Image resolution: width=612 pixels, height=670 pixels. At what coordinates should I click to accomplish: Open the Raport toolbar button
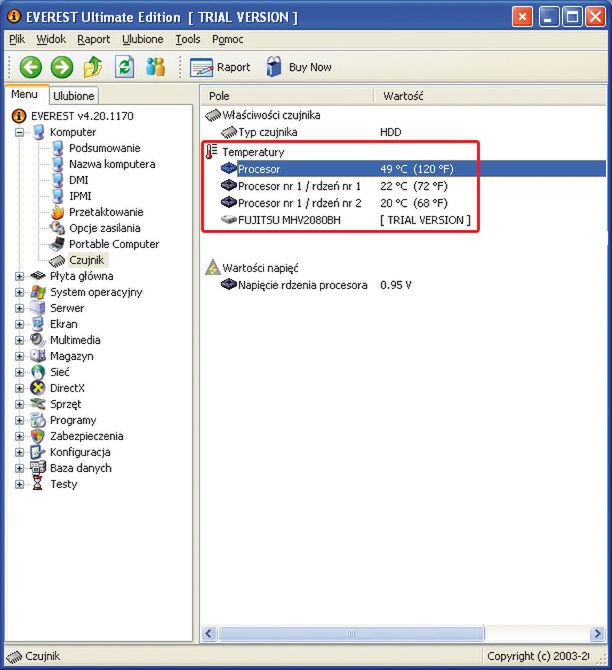point(220,68)
